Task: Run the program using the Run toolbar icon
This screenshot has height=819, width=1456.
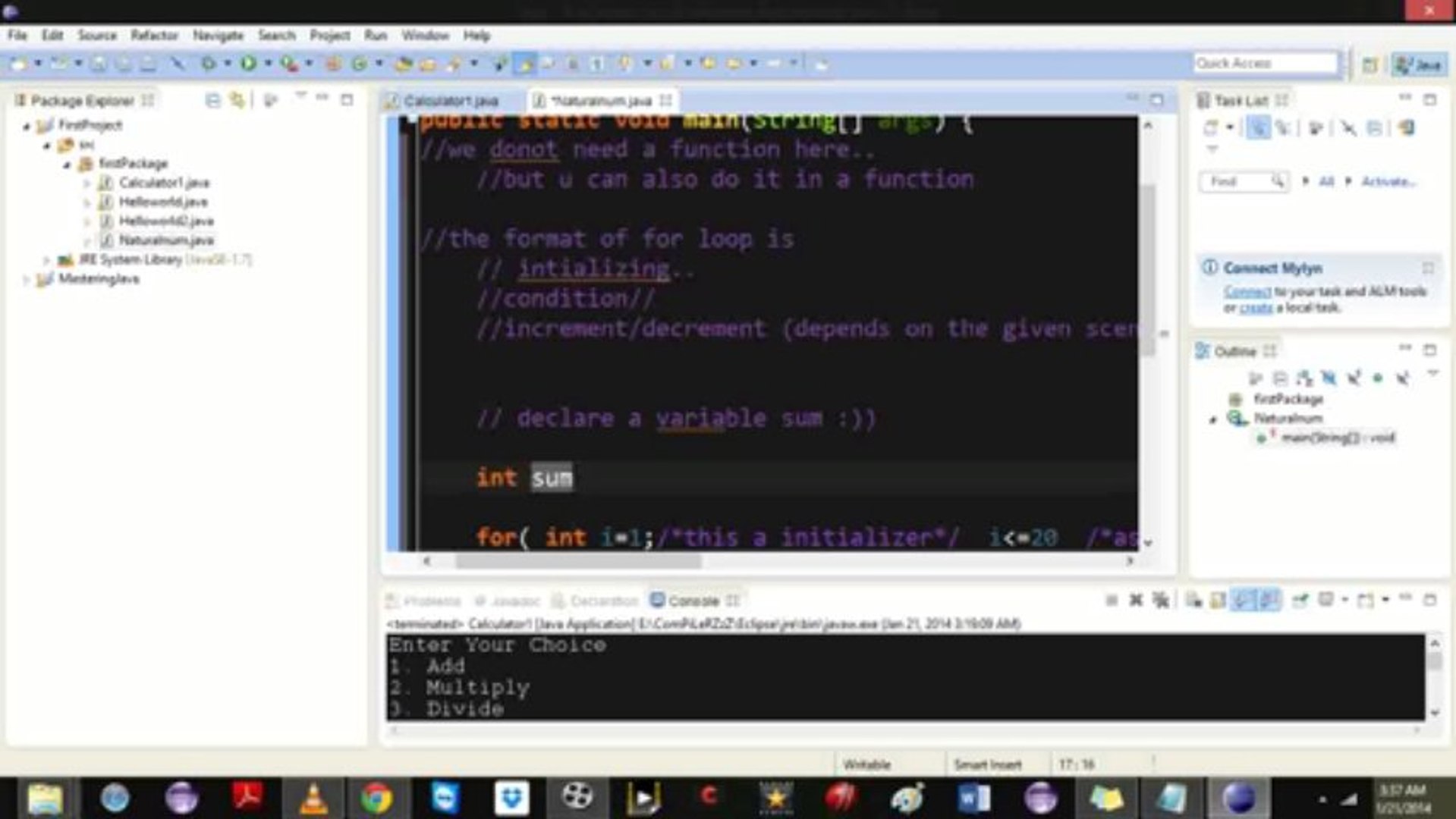Action: tap(249, 62)
